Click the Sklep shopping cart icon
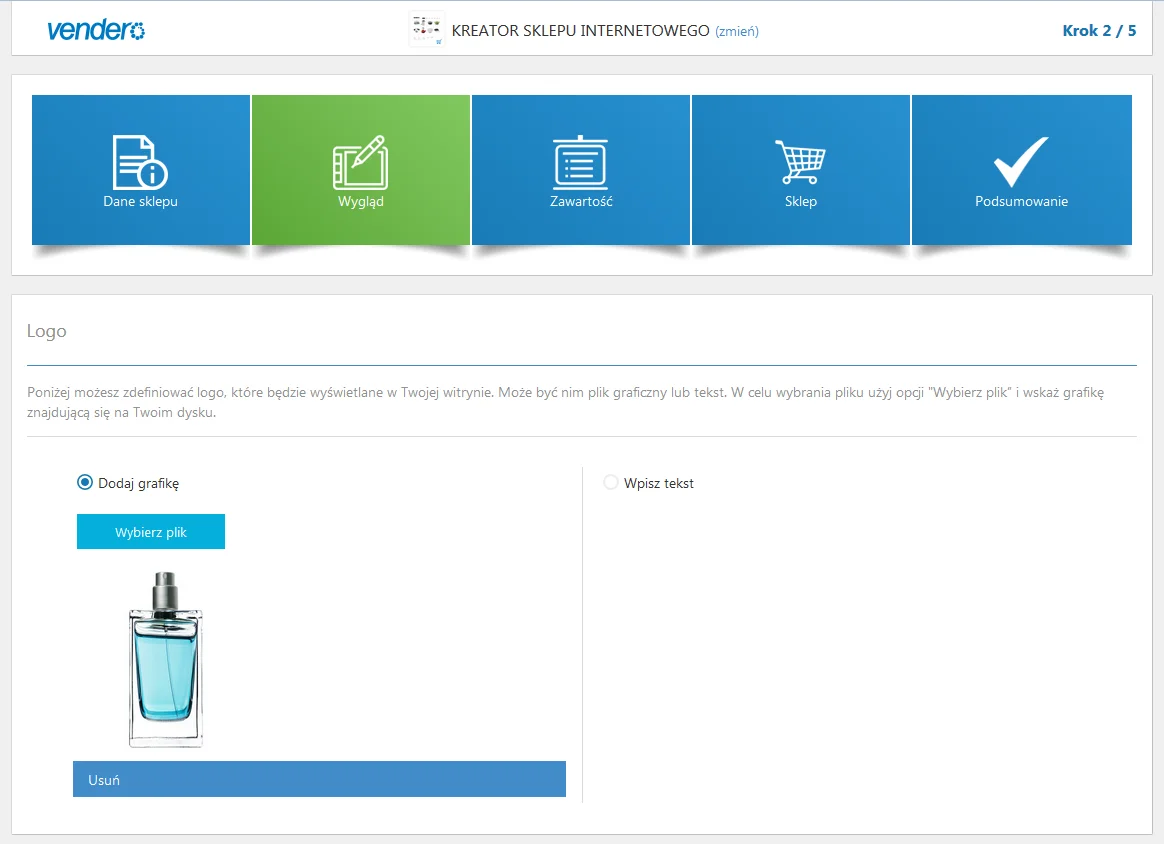 pos(800,162)
